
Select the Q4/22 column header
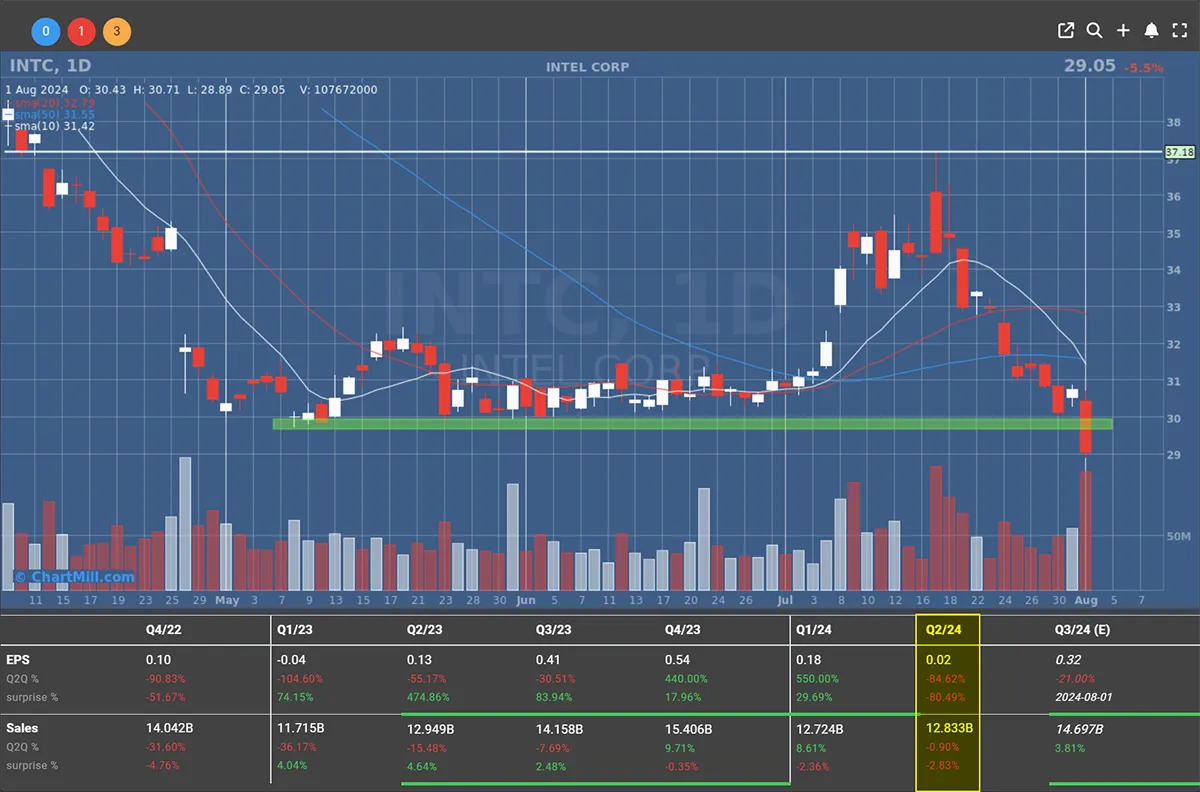[164, 631]
